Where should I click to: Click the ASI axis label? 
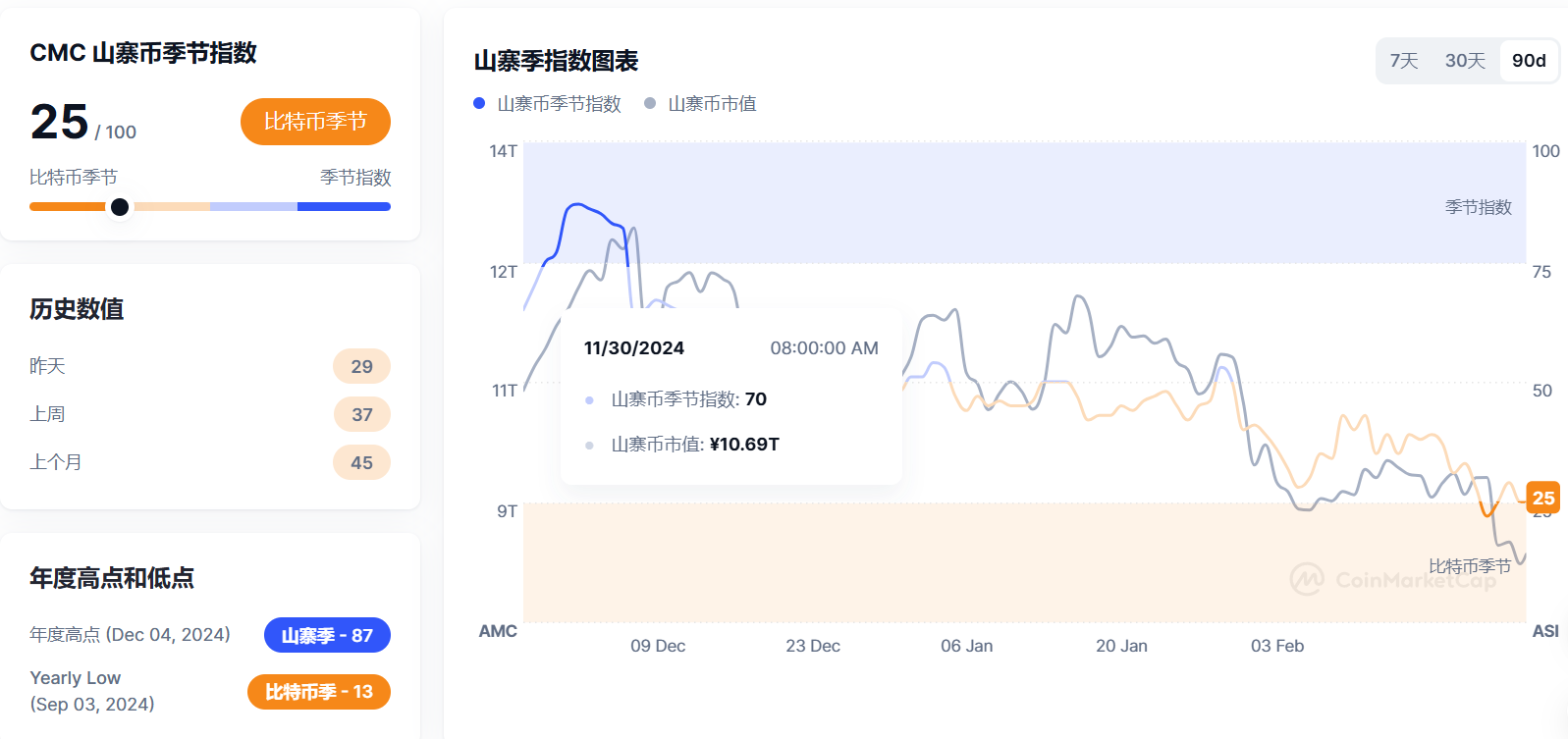tap(1545, 631)
